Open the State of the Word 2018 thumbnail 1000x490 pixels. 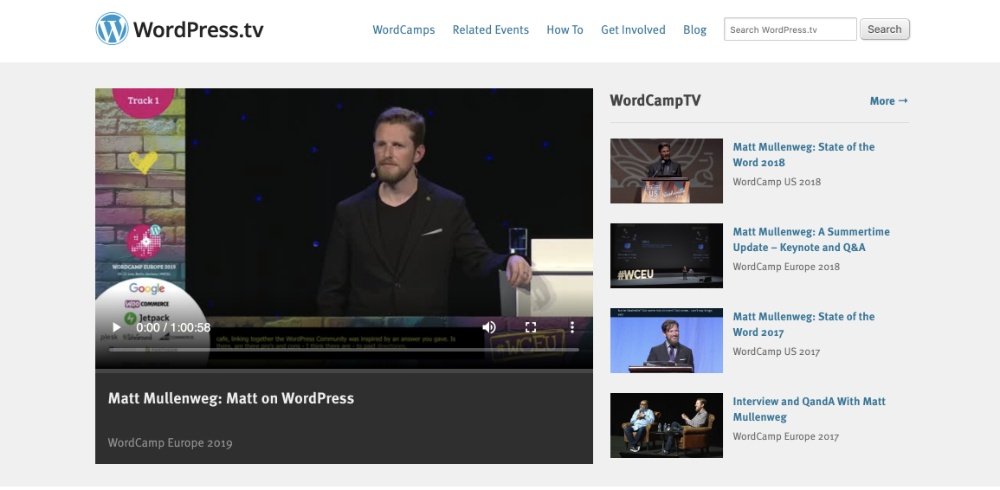click(x=666, y=171)
